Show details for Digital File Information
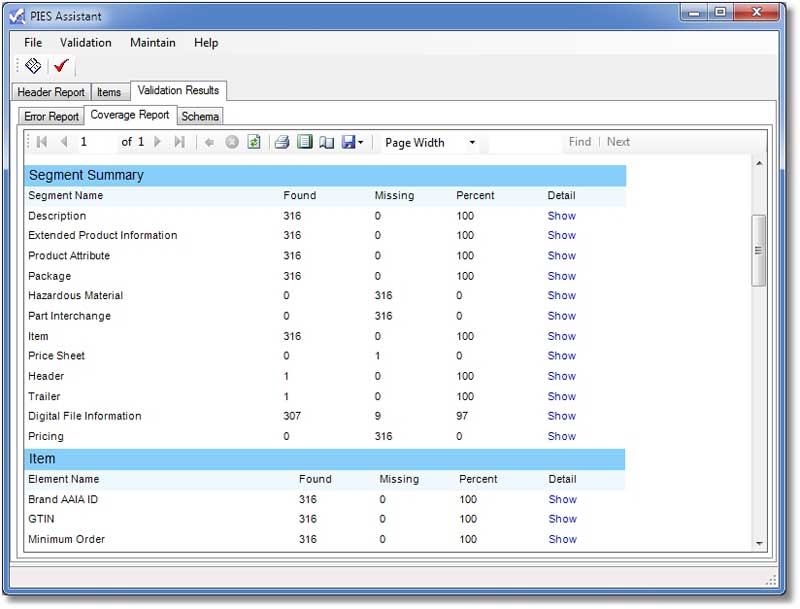The width and height of the screenshot is (800, 609). coord(561,416)
